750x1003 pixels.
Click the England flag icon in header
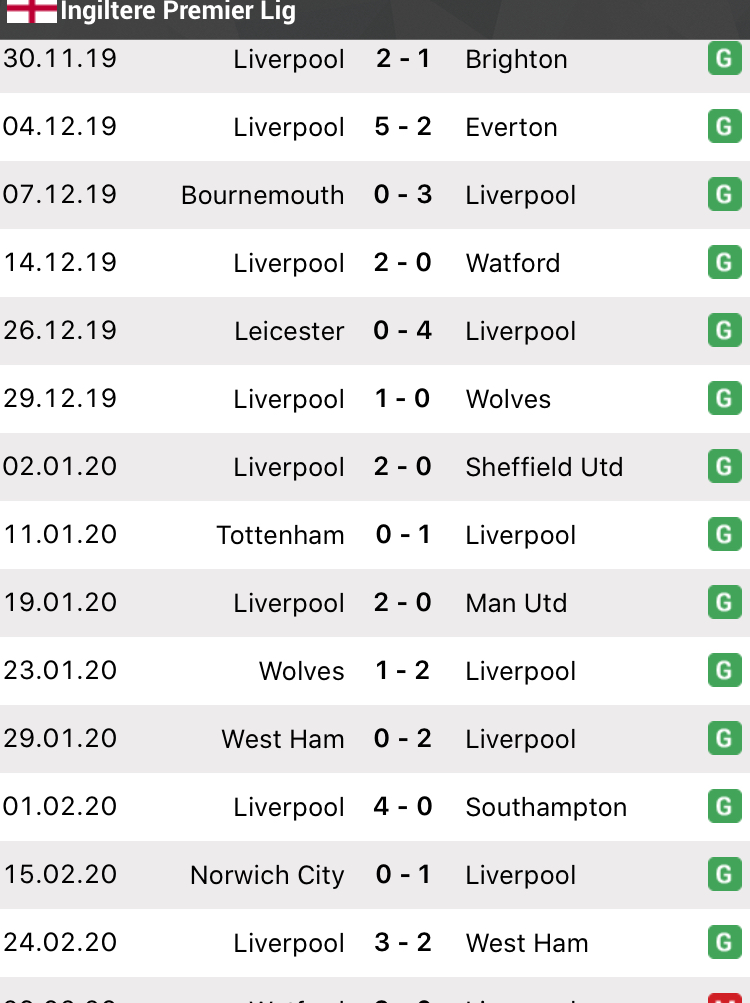click(32, 11)
